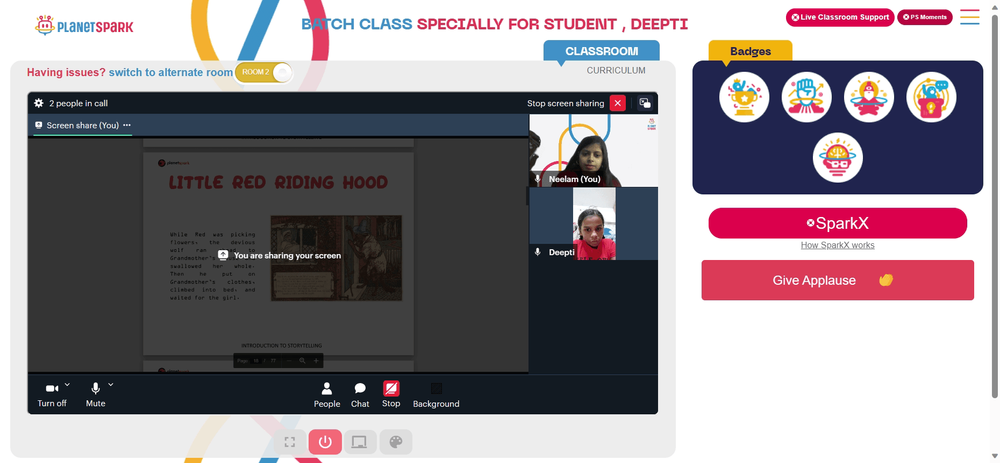
Task: Open the call settings gear icon
Action: [39, 103]
